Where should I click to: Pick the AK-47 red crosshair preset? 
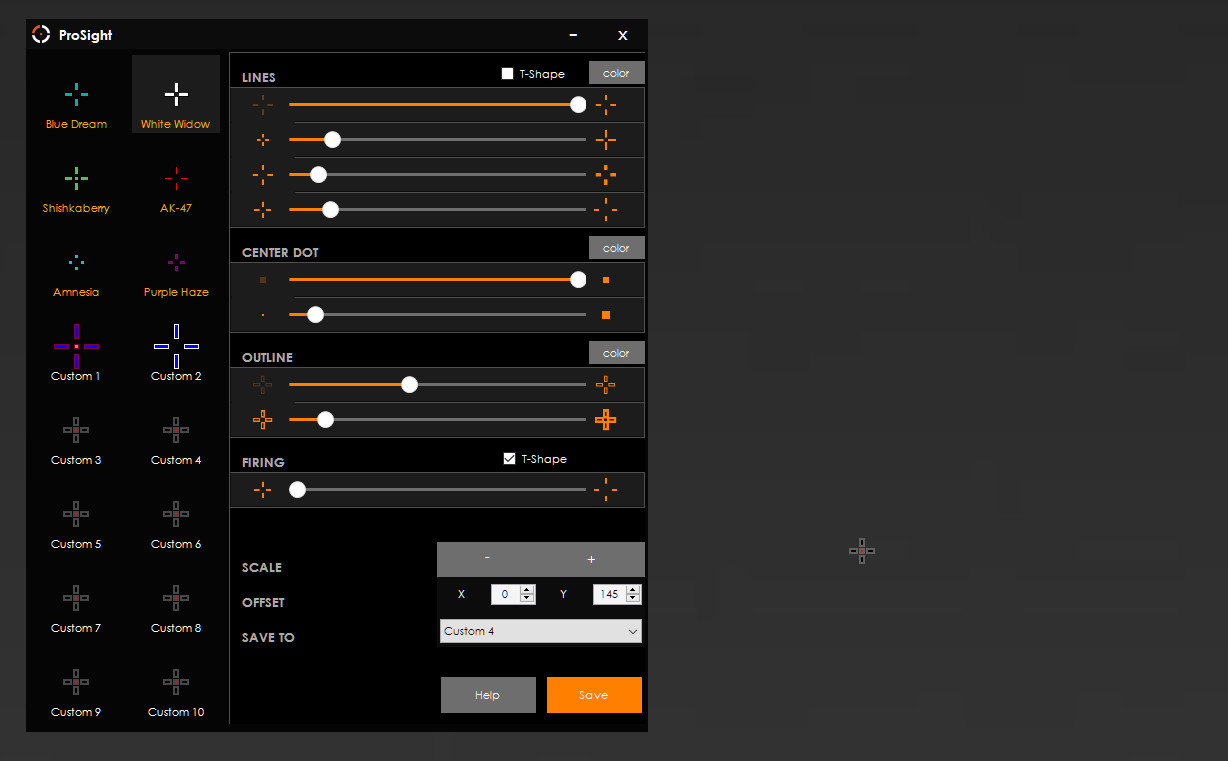176,188
